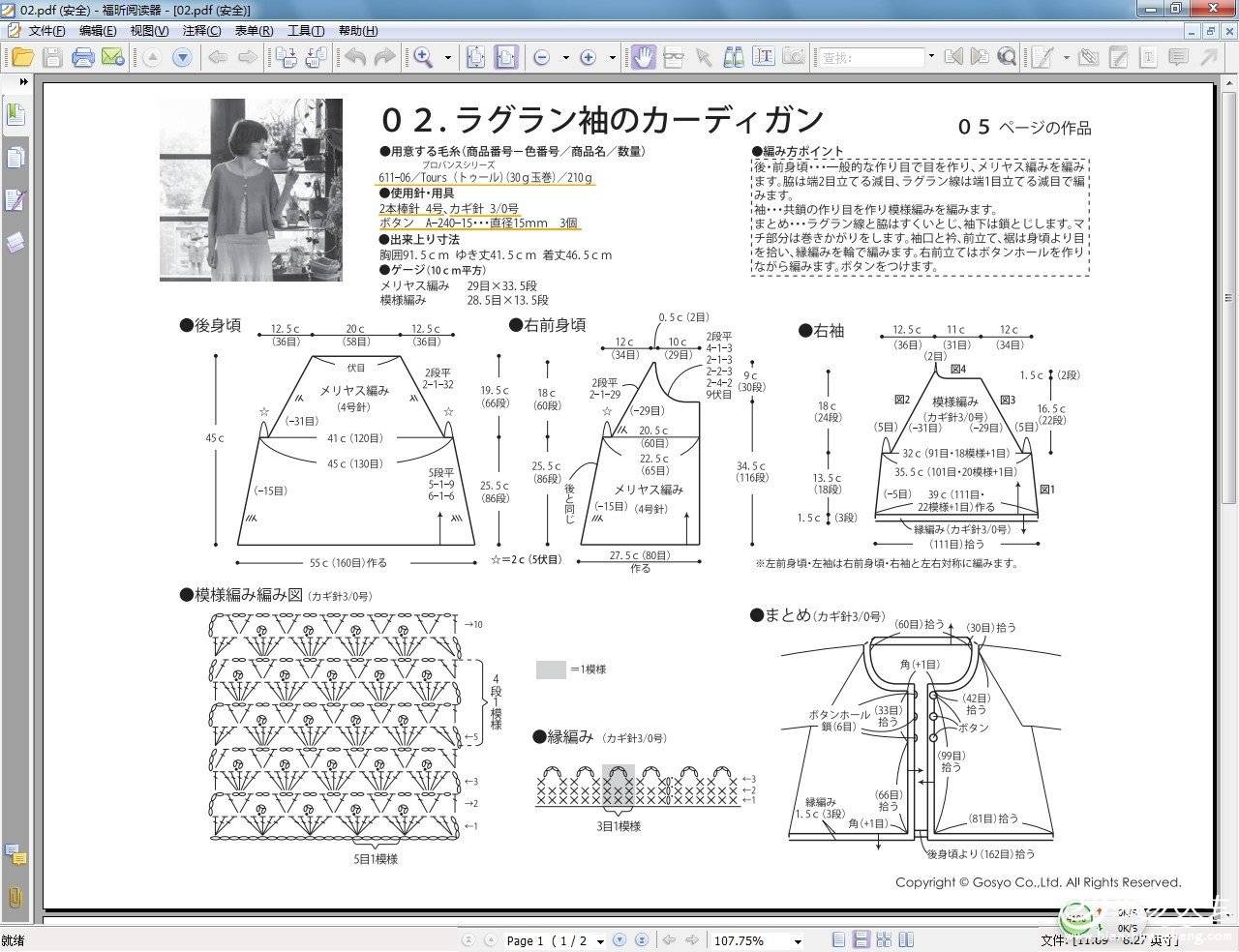
Task: Open the Bookmarks panel in left sidebar
Action: pos(15,115)
